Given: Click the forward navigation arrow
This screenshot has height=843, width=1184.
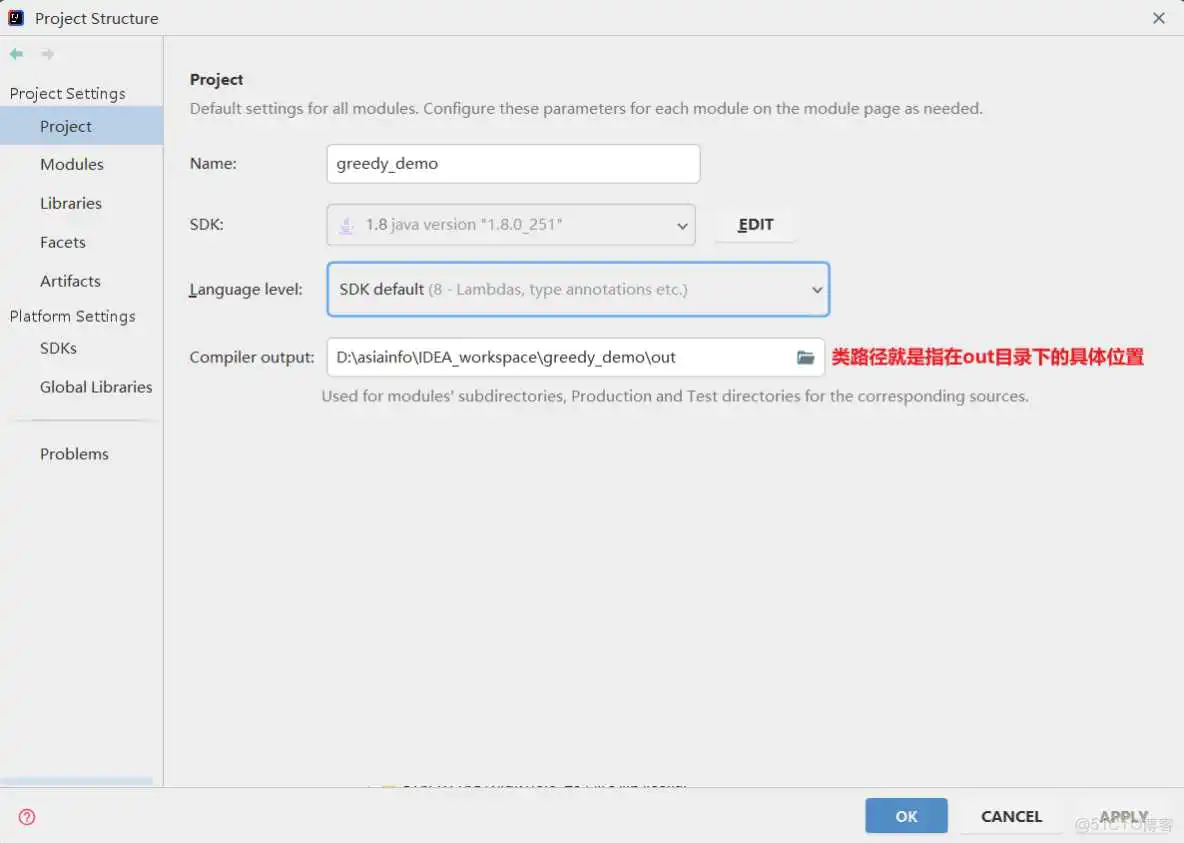Looking at the screenshot, I should point(46,54).
